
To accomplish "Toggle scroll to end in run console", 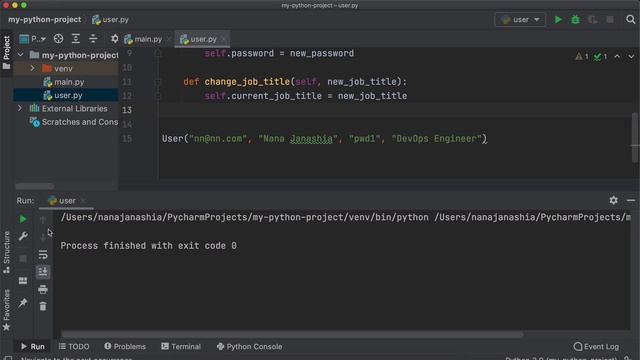I will [x=43, y=272].
